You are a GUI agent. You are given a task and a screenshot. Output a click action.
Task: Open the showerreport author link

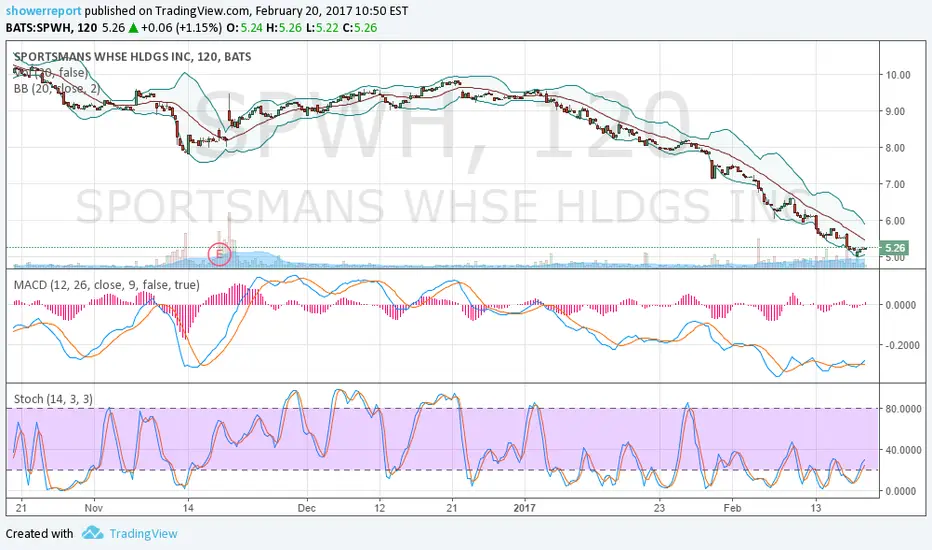coord(43,11)
